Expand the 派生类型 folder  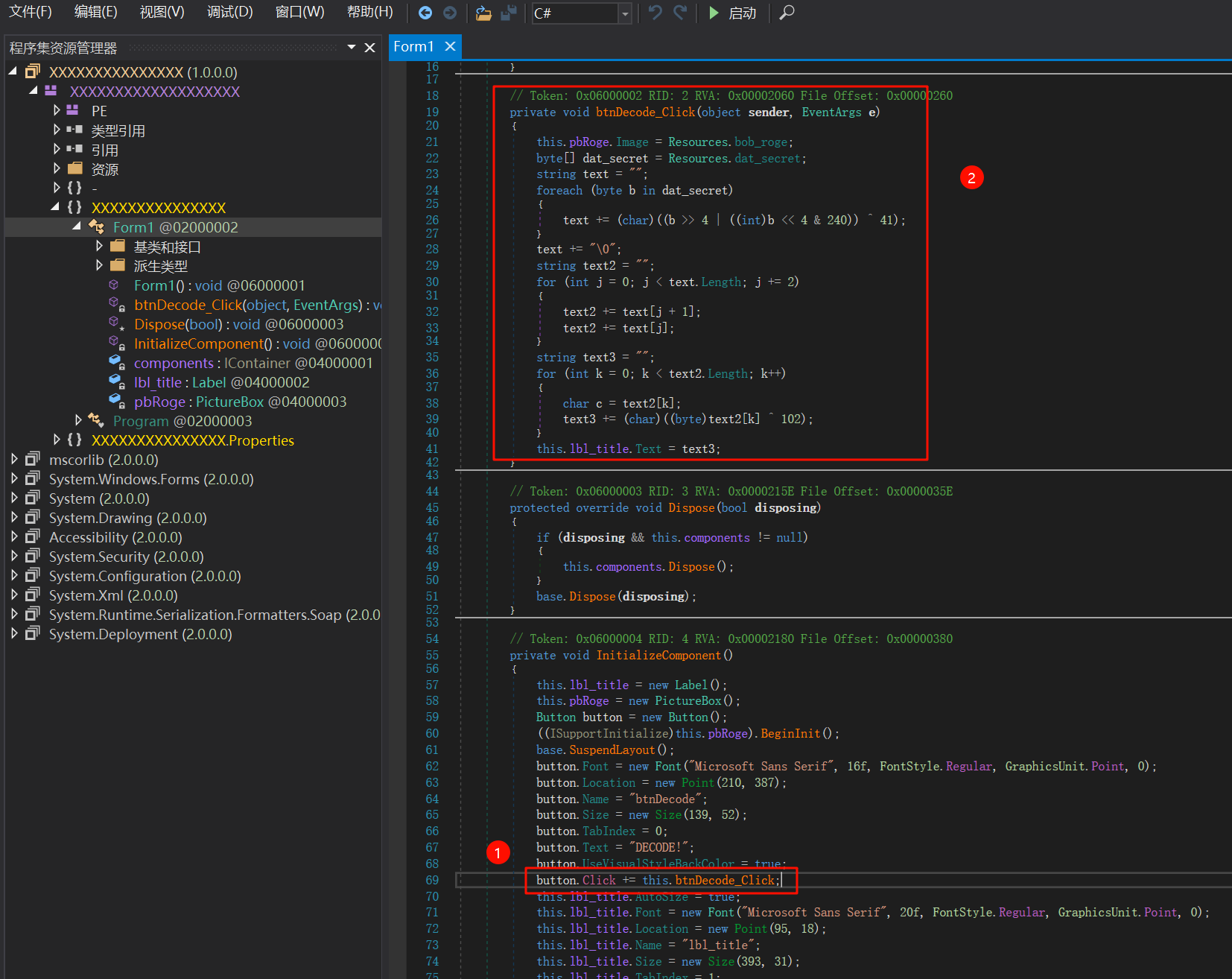pos(99,264)
